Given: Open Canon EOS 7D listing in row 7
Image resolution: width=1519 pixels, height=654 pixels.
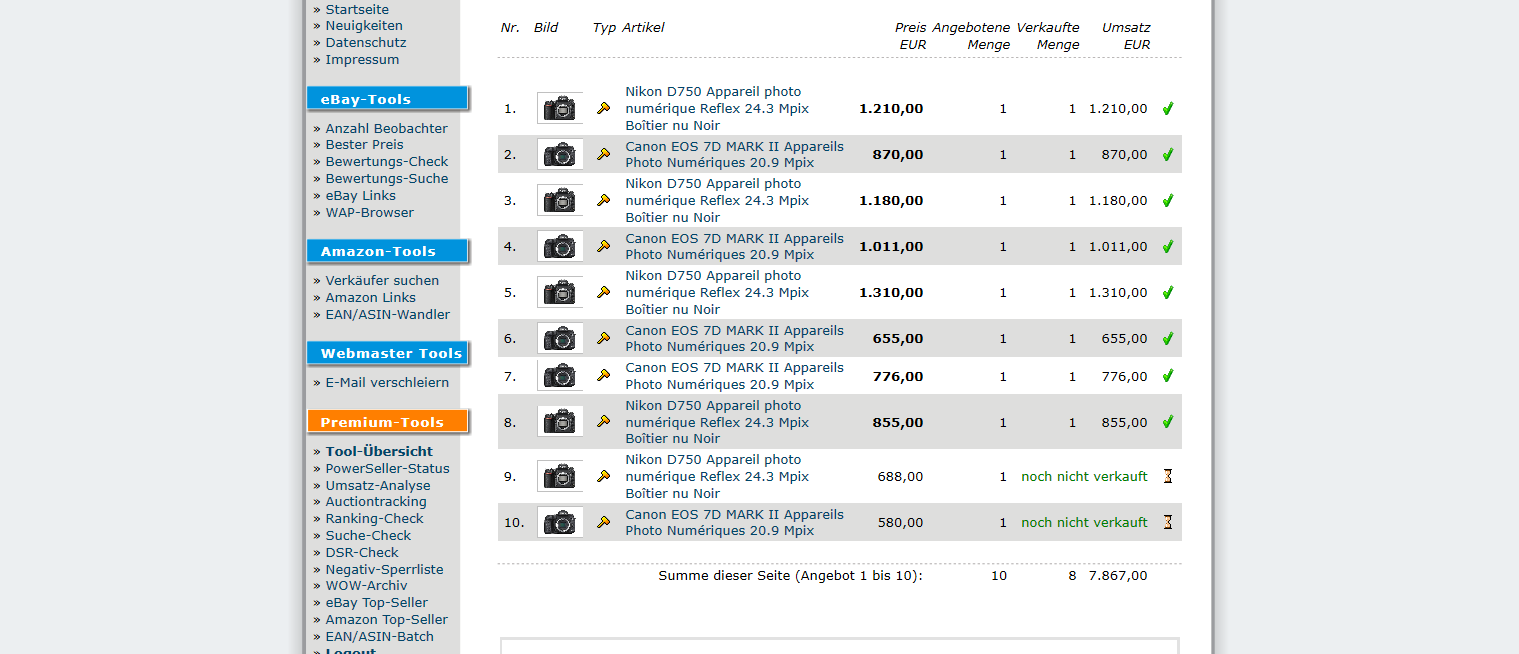Looking at the screenshot, I should coord(734,375).
